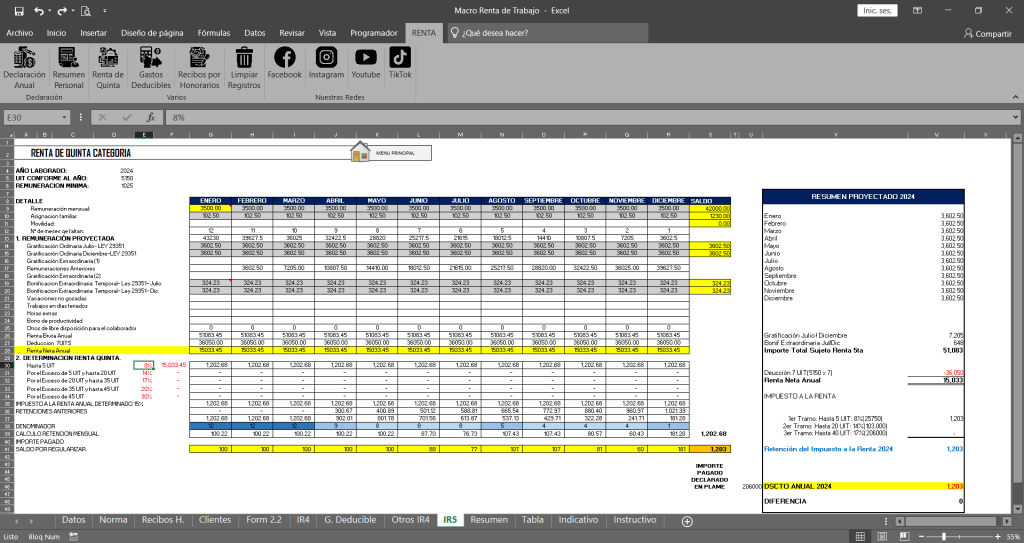Insert a function with the fx icon
Image resolution: width=1024 pixels, height=543 pixels.
click(151, 118)
